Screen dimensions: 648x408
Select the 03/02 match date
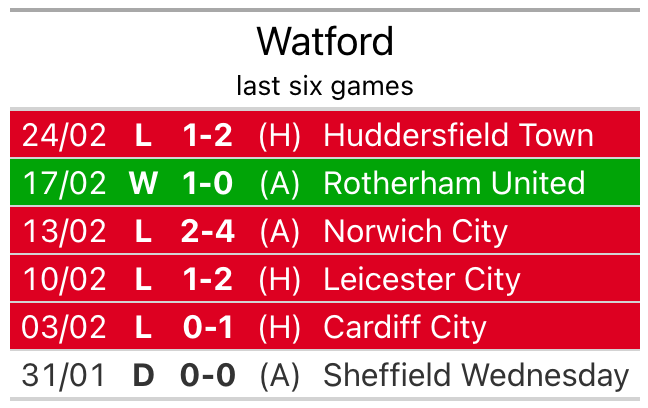(64, 327)
